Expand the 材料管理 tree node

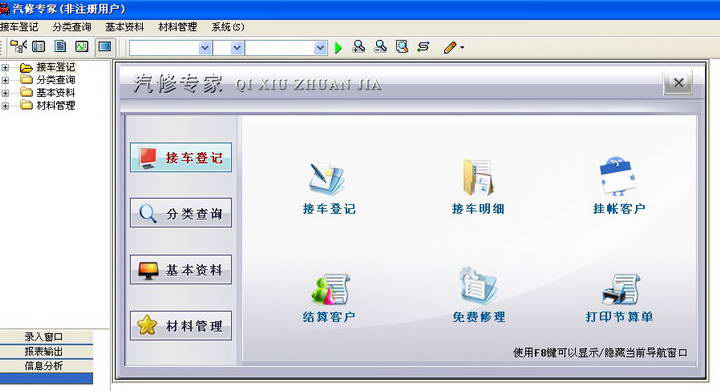pyautogui.click(x=5, y=106)
